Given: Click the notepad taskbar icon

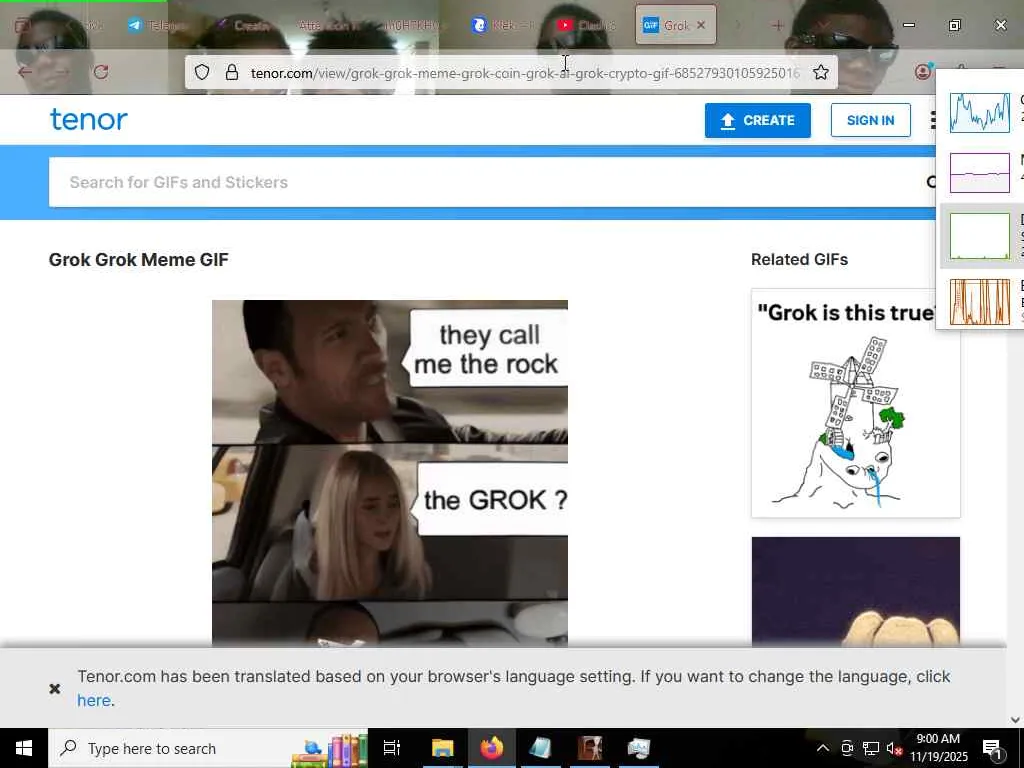Looking at the screenshot, I should [541, 748].
